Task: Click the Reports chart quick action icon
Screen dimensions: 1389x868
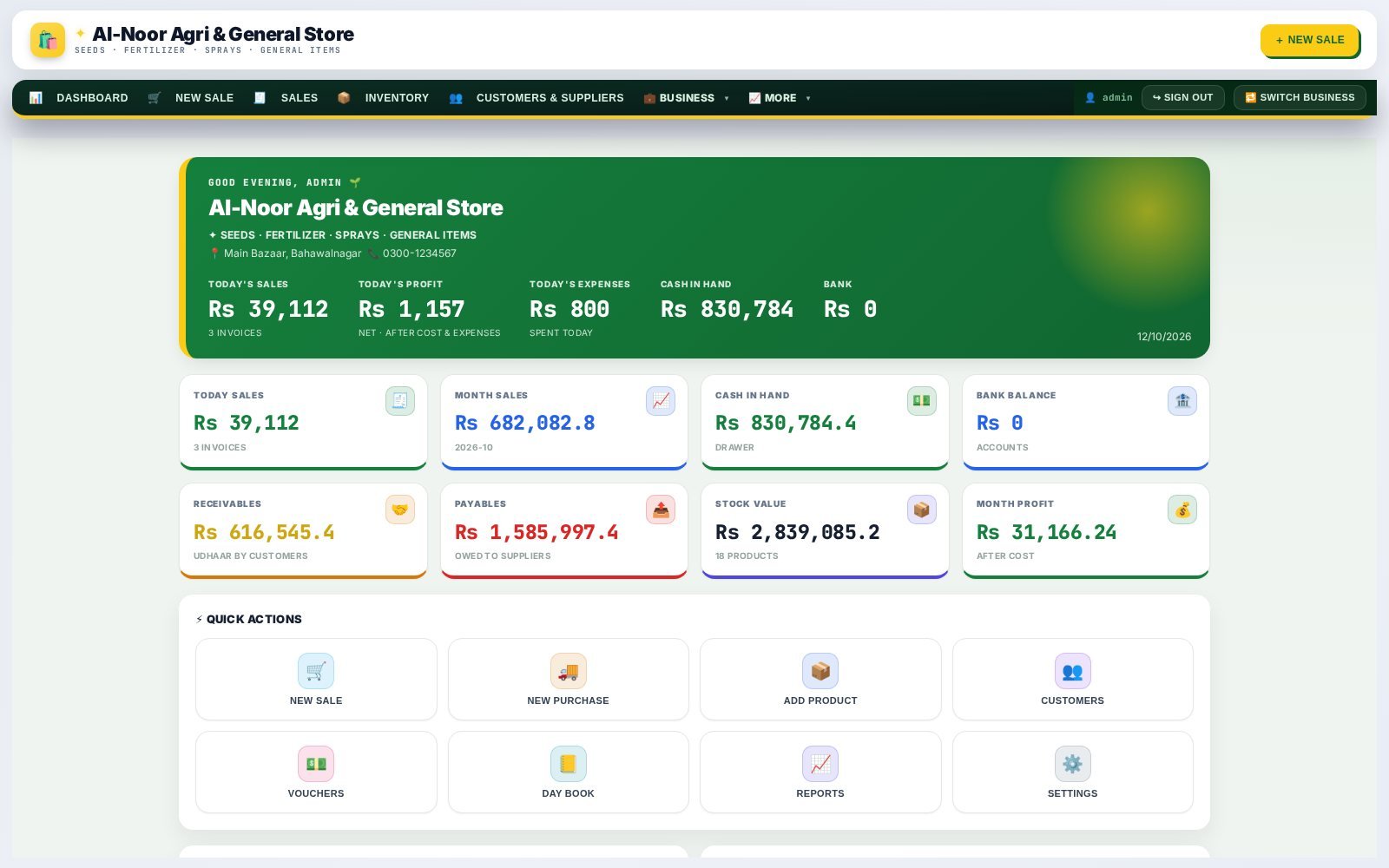Action: 820,764
